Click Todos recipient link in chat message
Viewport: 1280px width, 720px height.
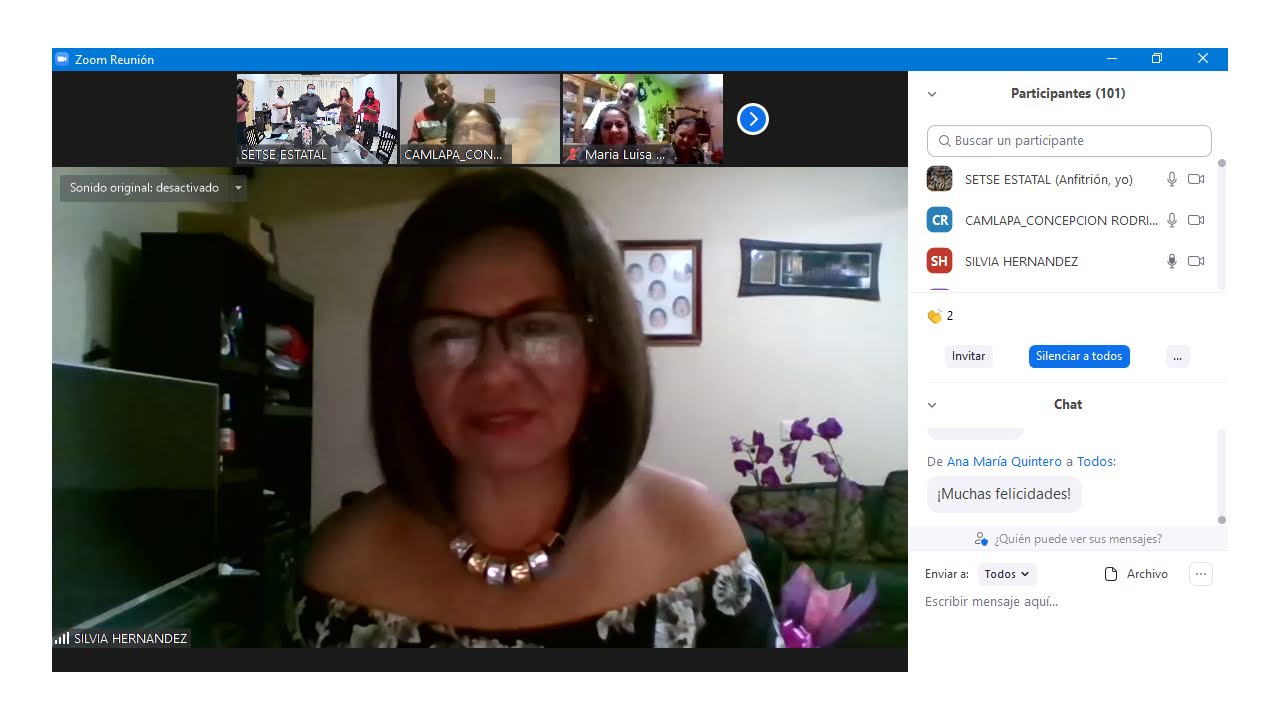1095,462
